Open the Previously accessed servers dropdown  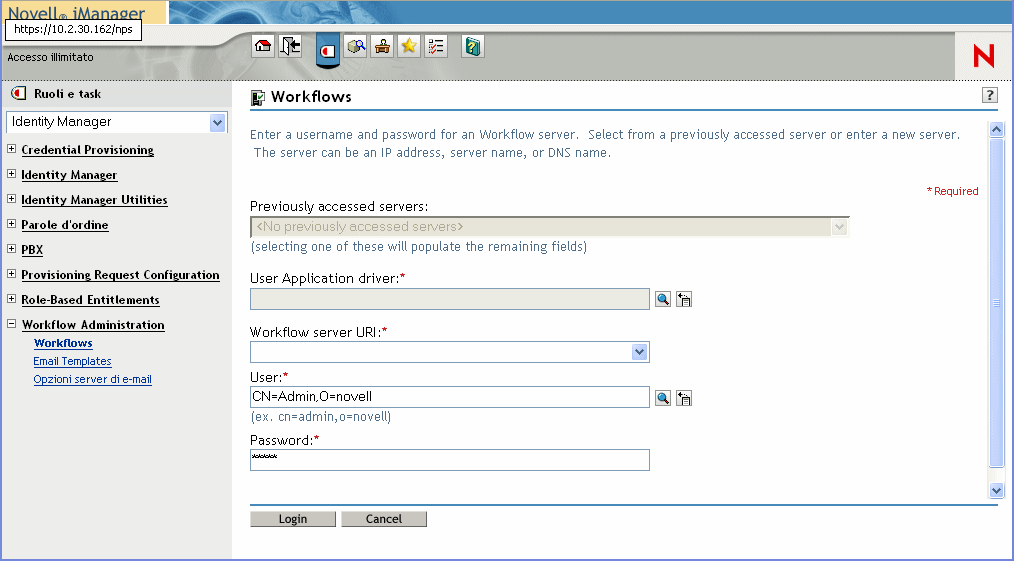839,227
